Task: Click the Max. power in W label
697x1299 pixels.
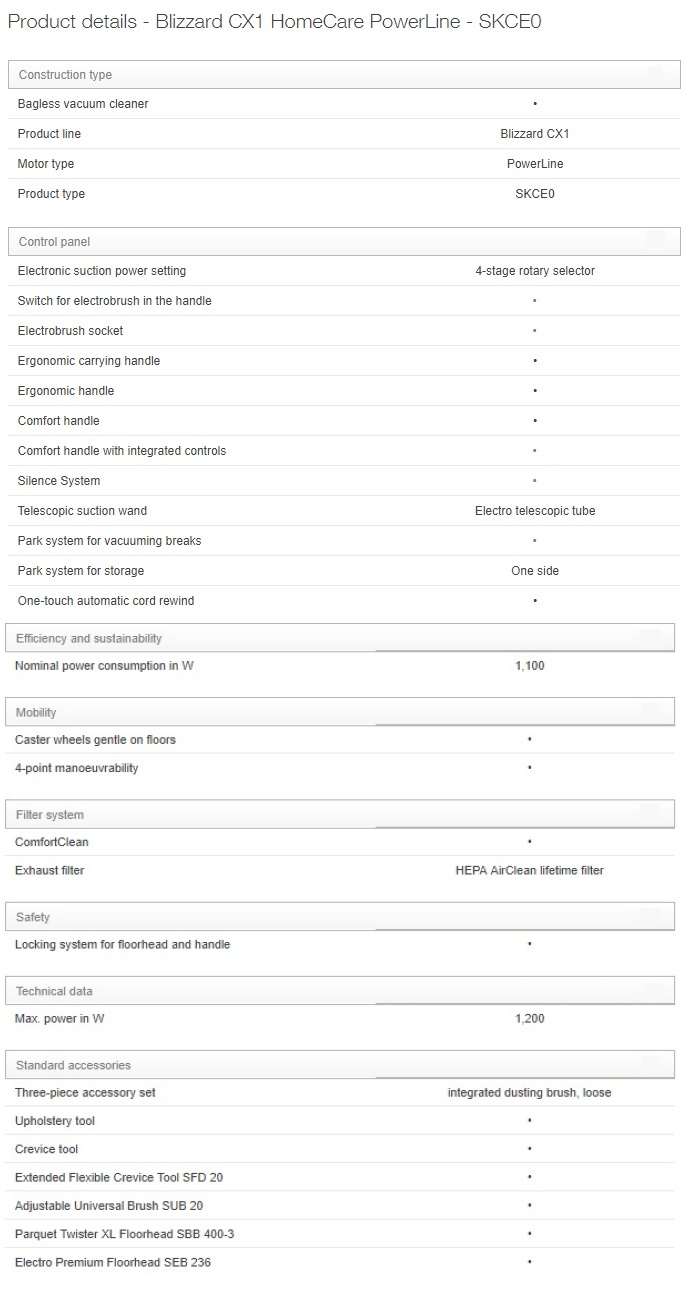Action: [60, 1019]
